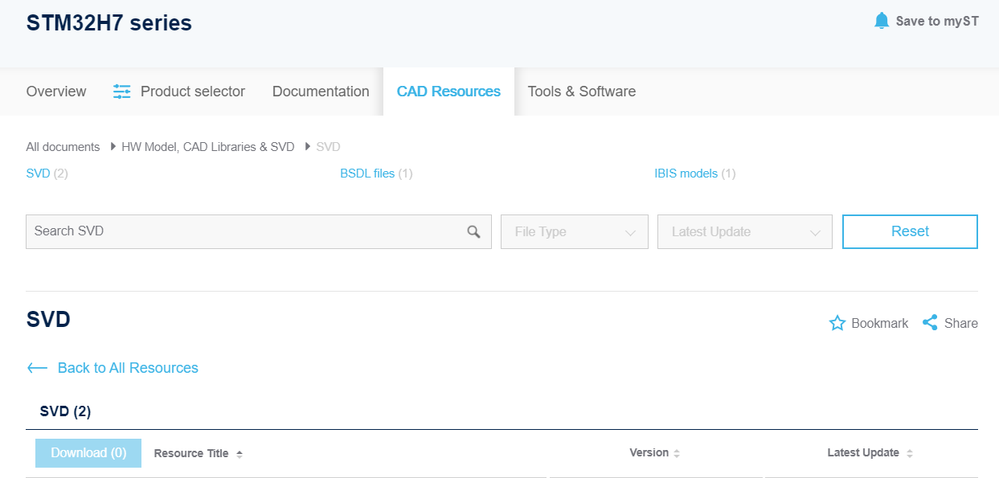The height and width of the screenshot is (478, 999).
Task: Click the bell icon next to Save to myST
Action: pyautogui.click(x=881, y=21)
